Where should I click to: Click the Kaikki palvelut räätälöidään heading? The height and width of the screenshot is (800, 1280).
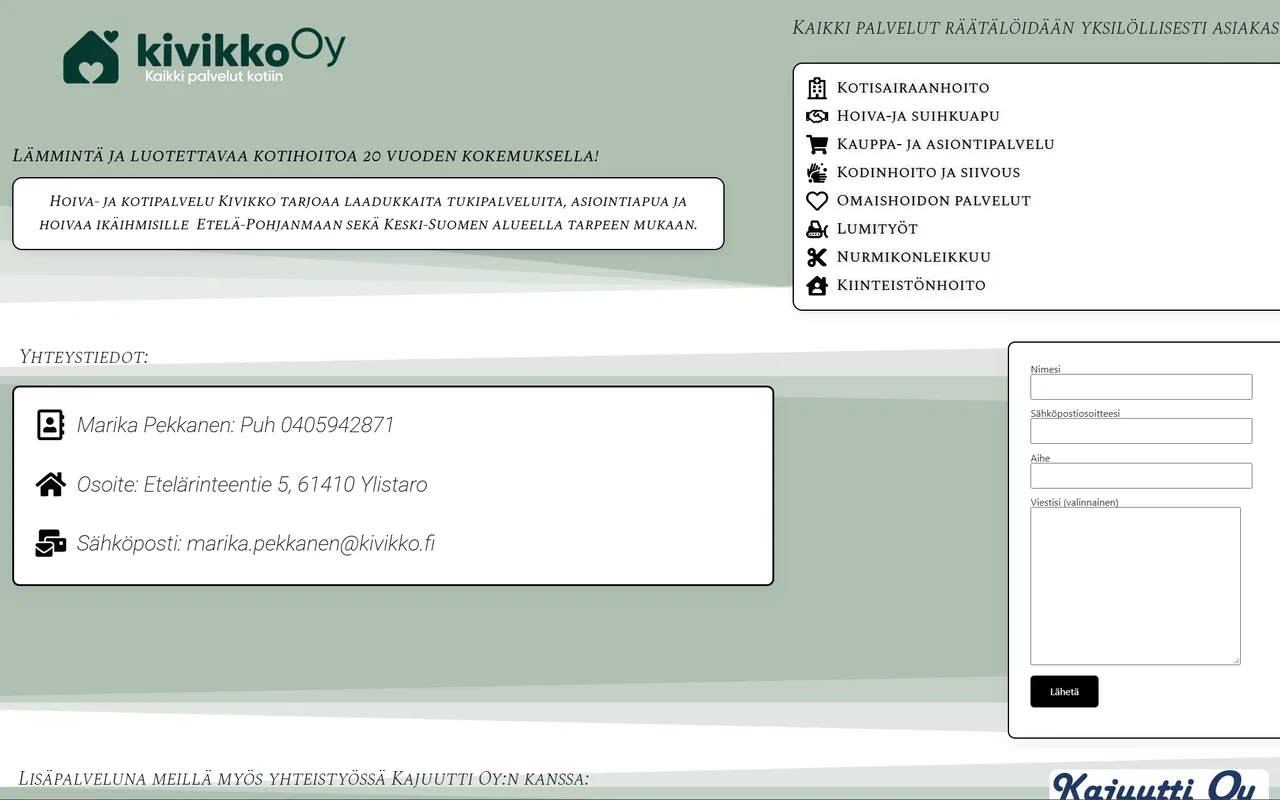point(1036,28)
